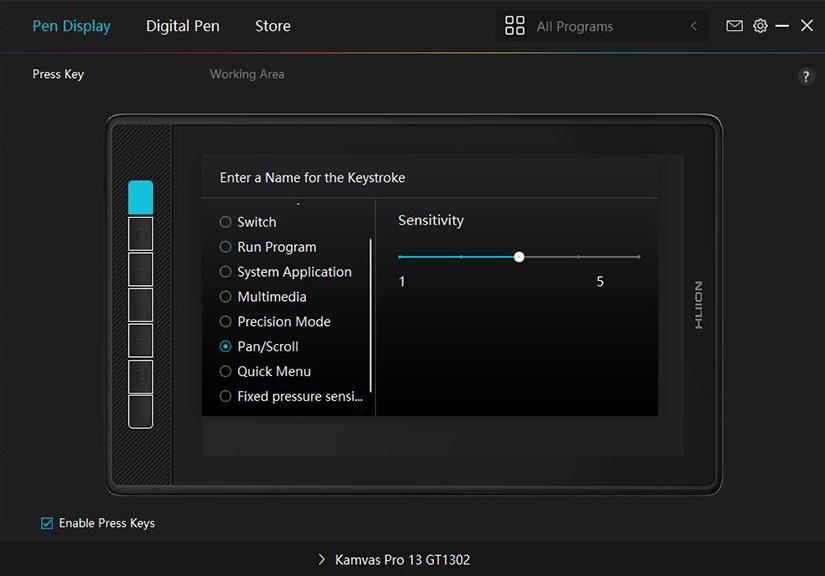Switch to the Digital Pen tab
This screenshot has height=576, width=825.
(182, 26)
